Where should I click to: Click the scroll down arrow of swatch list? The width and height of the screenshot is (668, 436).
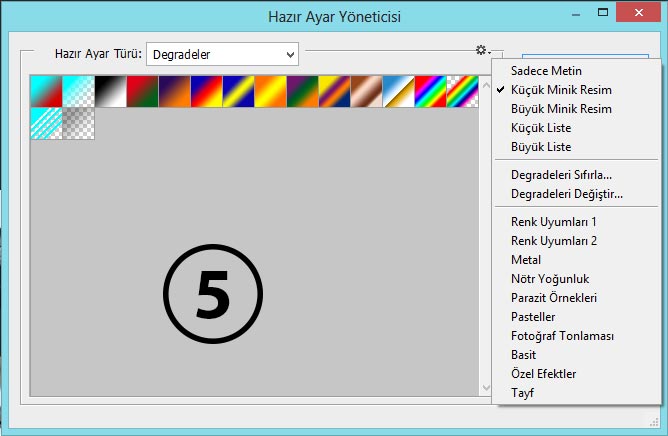tap(486, 387)
